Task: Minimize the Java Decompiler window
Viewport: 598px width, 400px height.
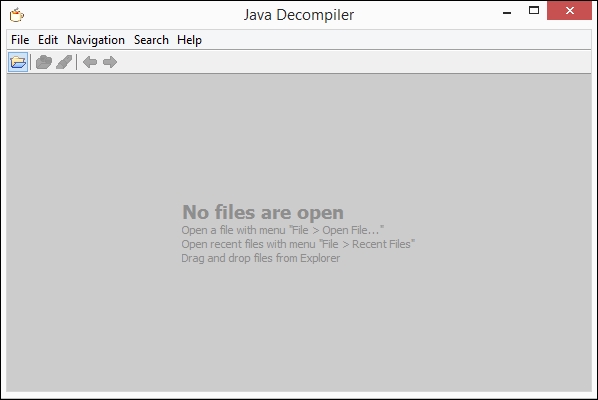Action: [507, 11]
